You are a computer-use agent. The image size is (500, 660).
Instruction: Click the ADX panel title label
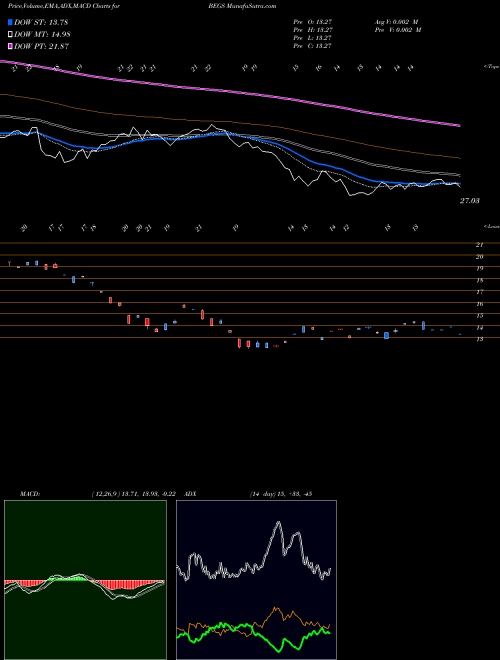[191, 494]
